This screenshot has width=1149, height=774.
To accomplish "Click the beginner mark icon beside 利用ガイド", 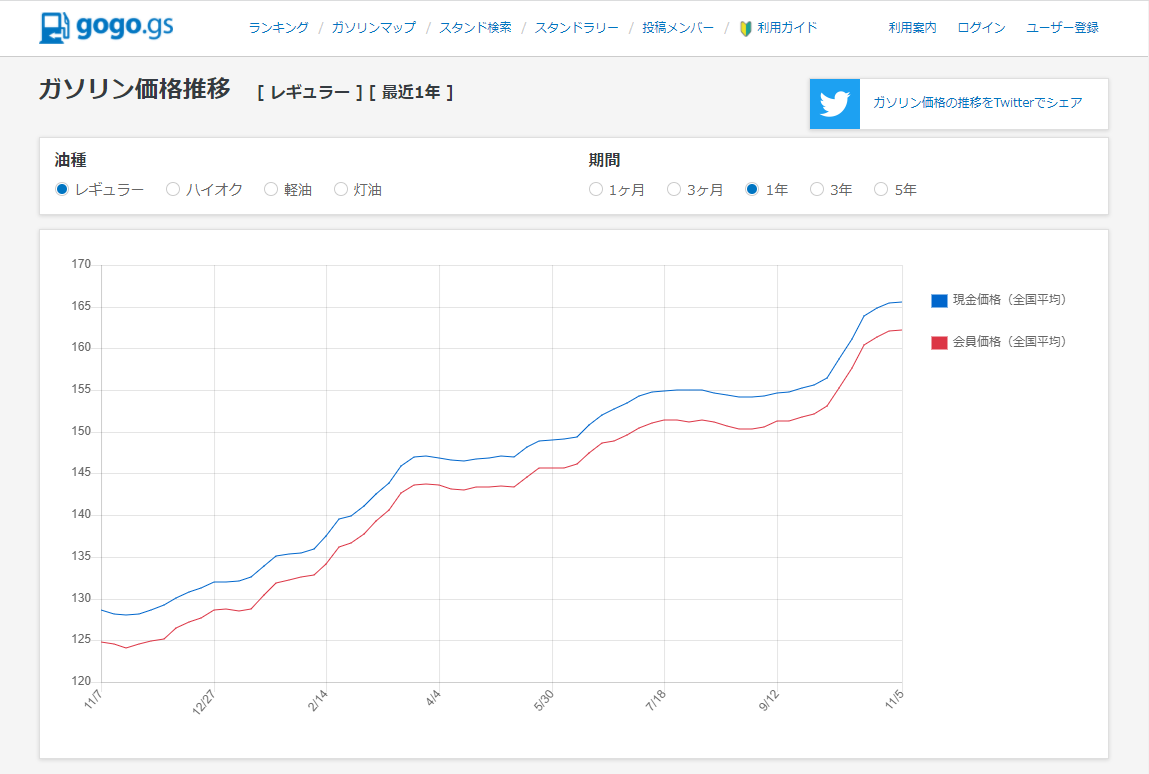I will [745, 29].
